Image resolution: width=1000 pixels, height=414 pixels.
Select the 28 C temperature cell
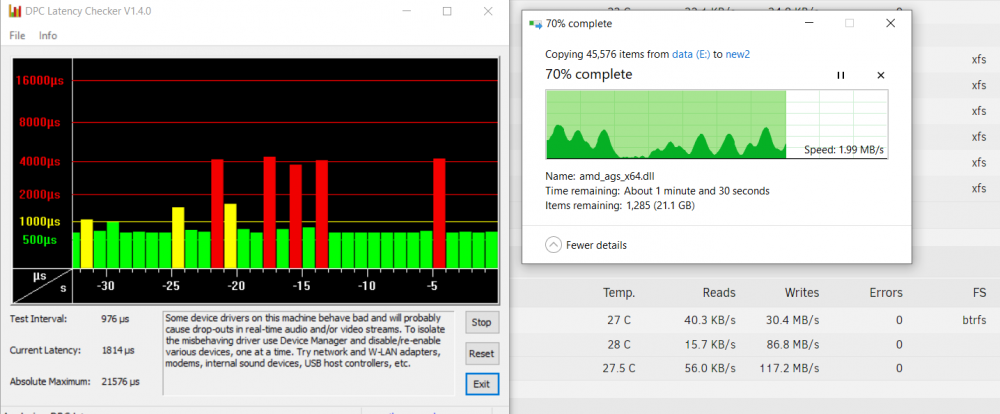pyautogui.click(x=619, y=344)
